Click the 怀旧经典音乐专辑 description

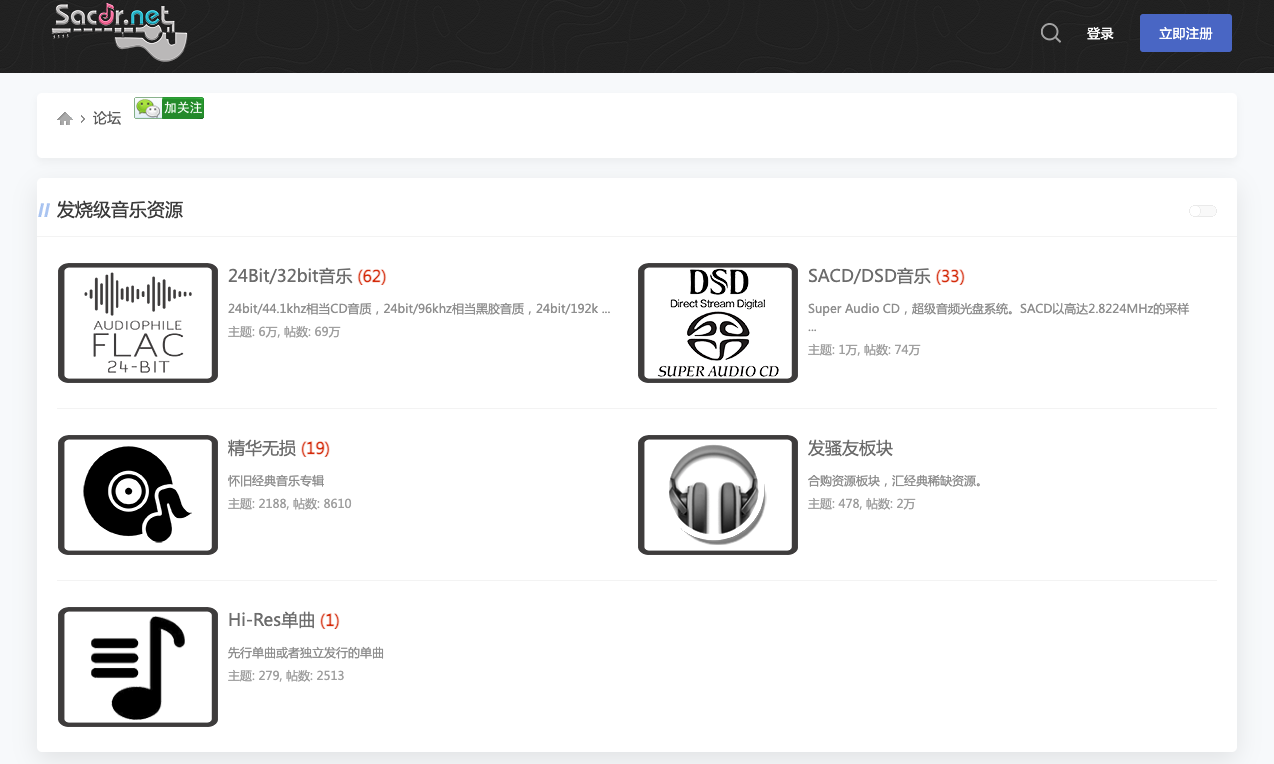point(276,481)
